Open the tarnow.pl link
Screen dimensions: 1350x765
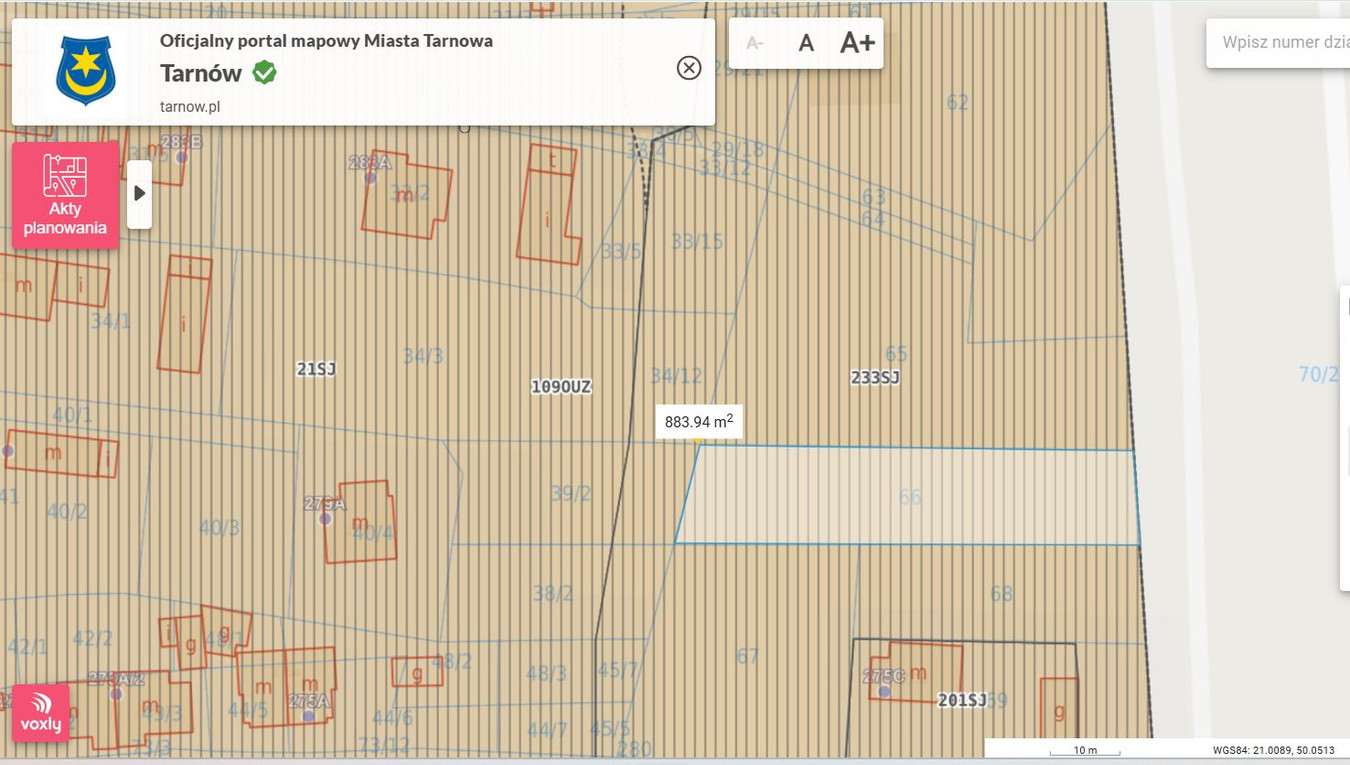coord(190,106)
